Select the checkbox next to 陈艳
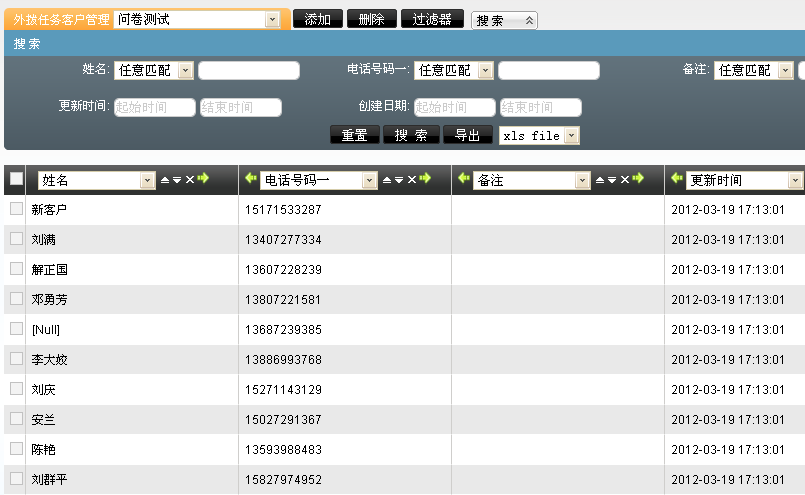805x495 pixels. 16,449
